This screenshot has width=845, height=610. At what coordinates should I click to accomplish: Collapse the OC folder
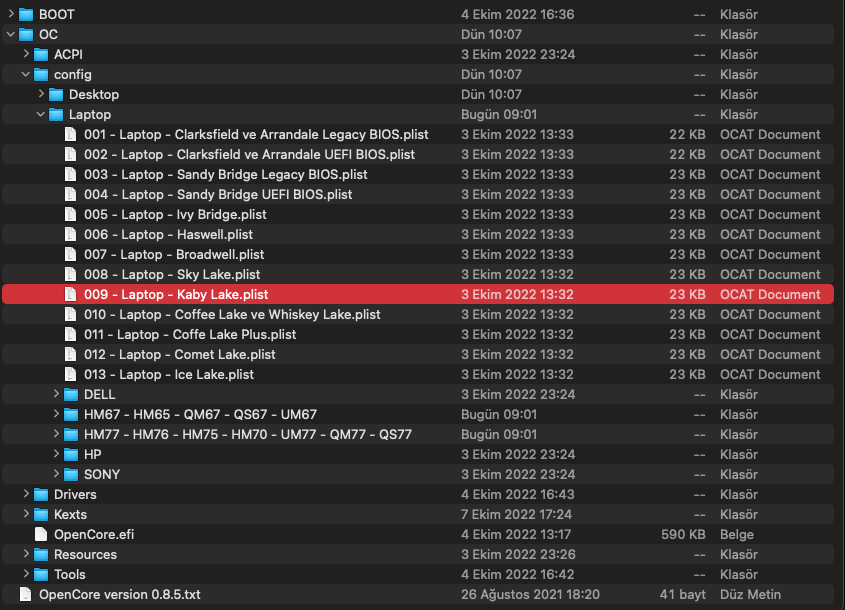(11, 34)
